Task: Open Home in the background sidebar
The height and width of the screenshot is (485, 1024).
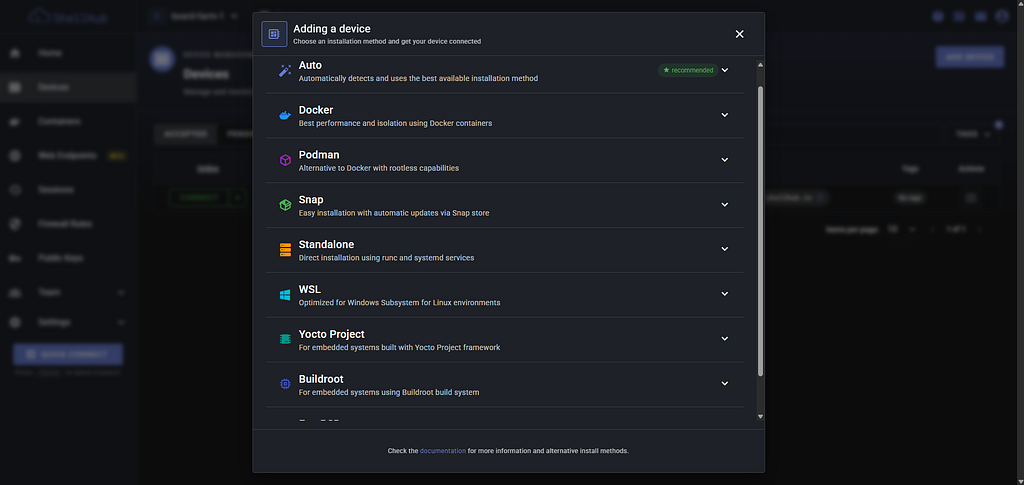Action: [x=68, y=53]
